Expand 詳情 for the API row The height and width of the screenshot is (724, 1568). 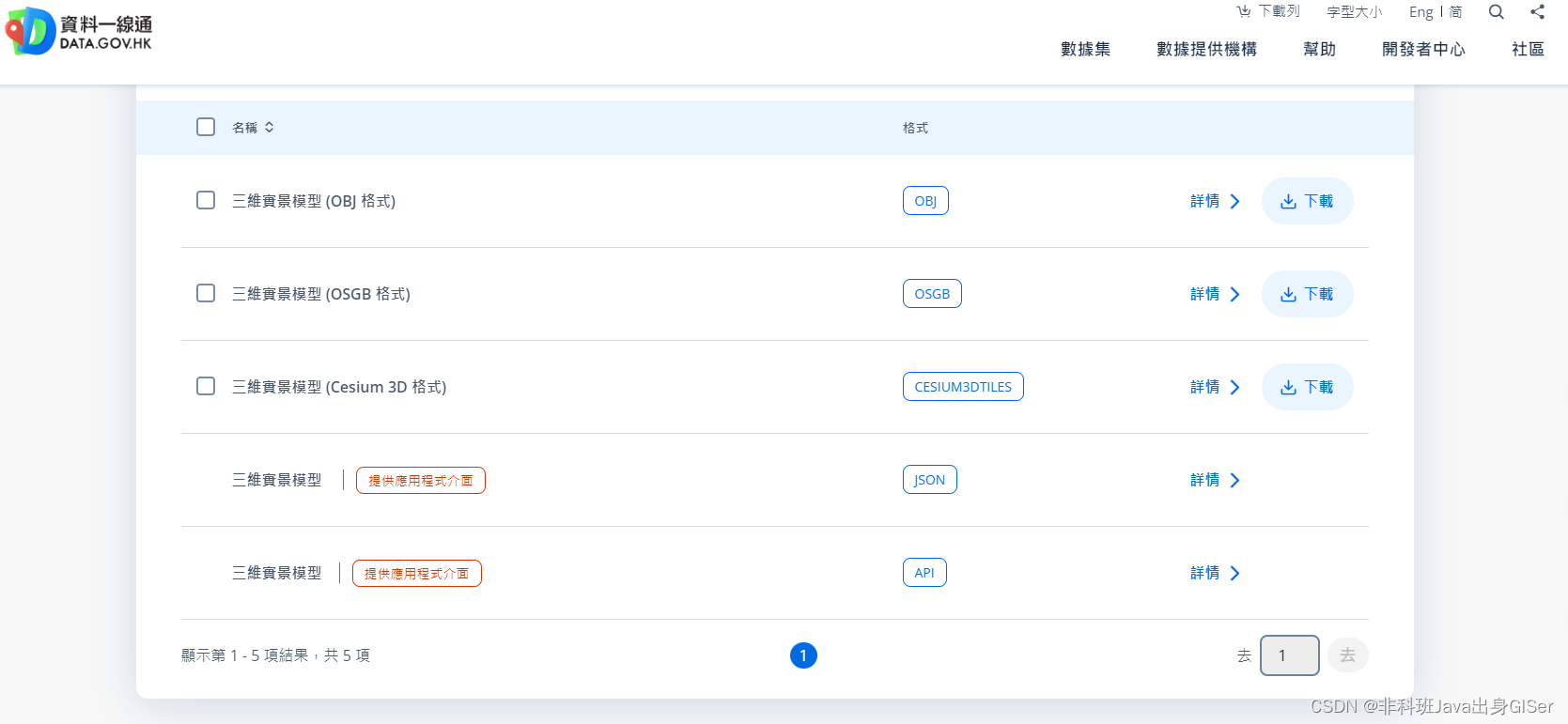click(1215, 573)
